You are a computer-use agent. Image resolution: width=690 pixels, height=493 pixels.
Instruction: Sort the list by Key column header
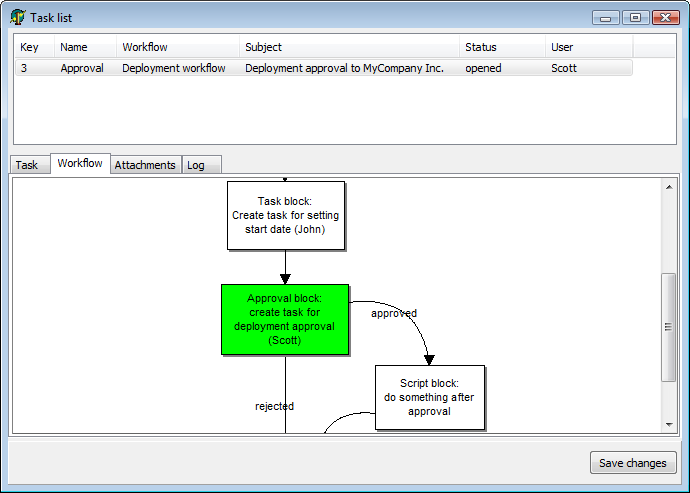tap(33, 47)
